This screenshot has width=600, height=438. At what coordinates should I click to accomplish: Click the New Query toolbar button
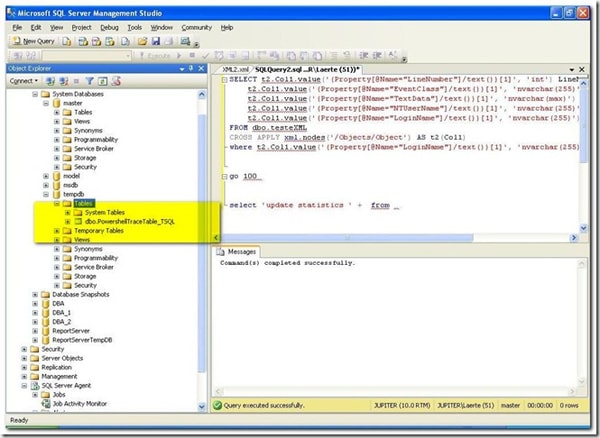click(33, 41)
